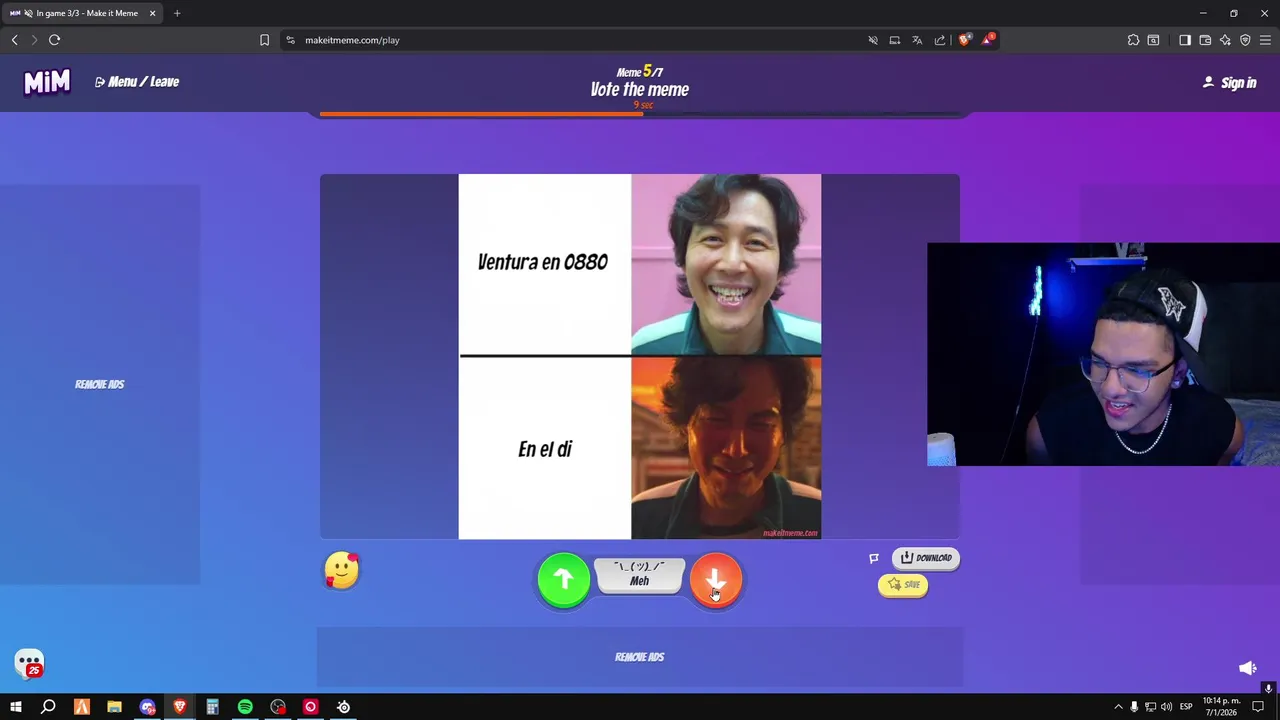Viewport: 1280px width, 720px height.
Task: Open Leo AI assistant icon
Action: (x=1225, y=40)
